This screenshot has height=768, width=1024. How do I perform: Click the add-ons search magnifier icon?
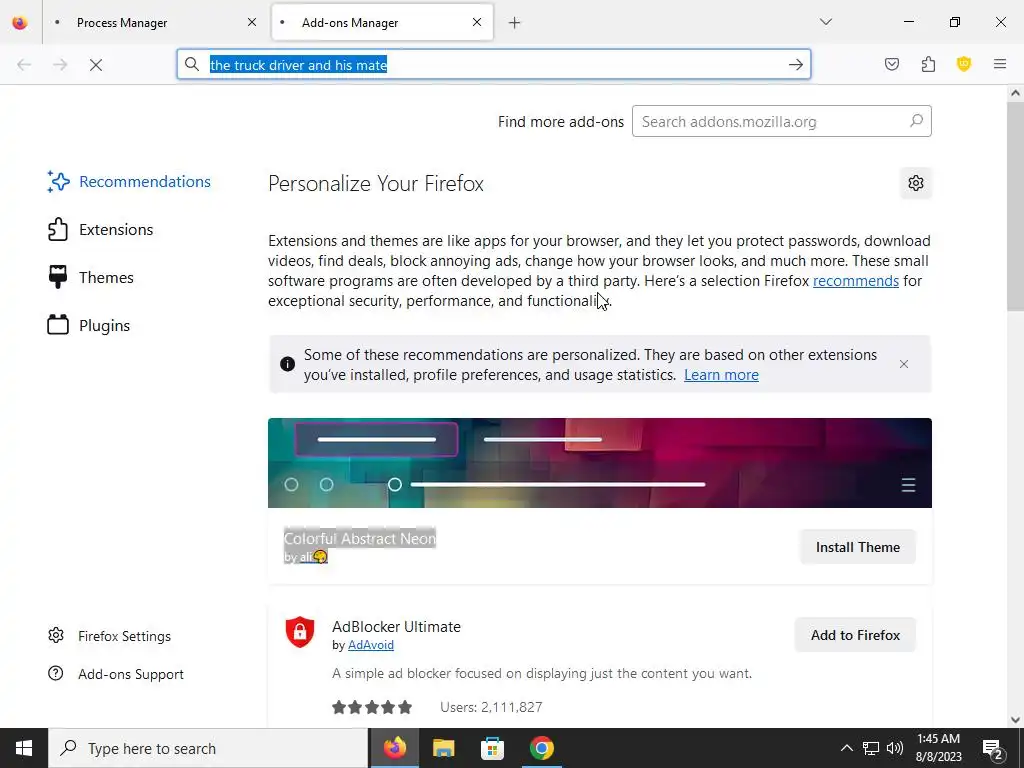click(917, 121)
